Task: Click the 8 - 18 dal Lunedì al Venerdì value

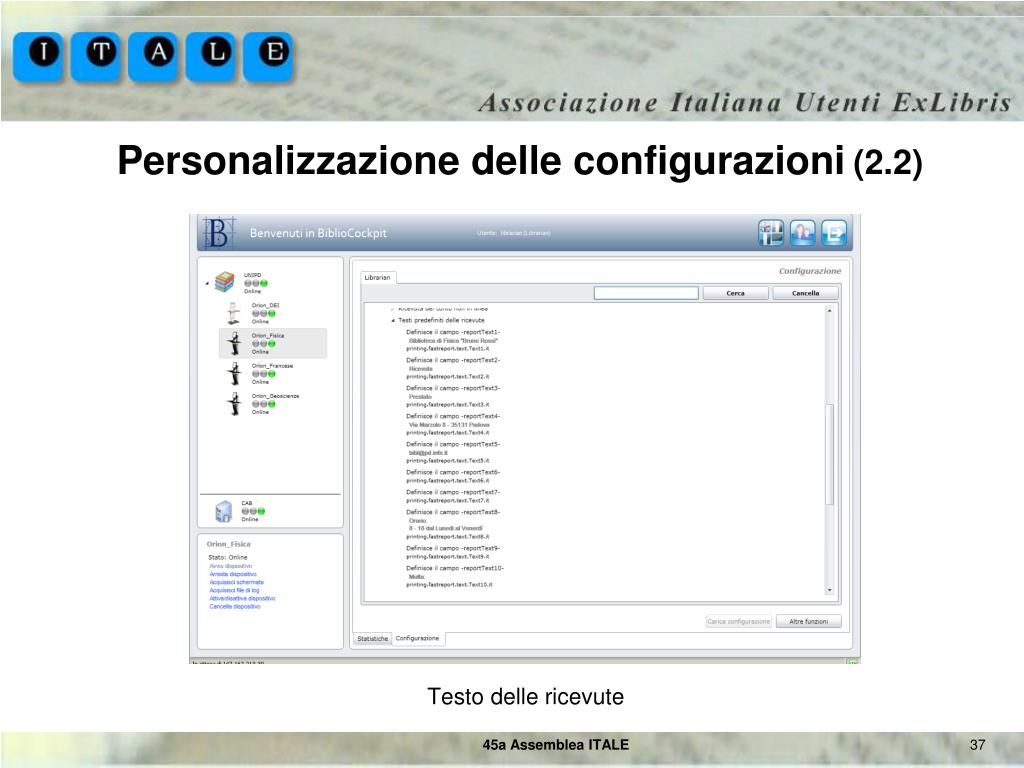Action: click(446, 528)
